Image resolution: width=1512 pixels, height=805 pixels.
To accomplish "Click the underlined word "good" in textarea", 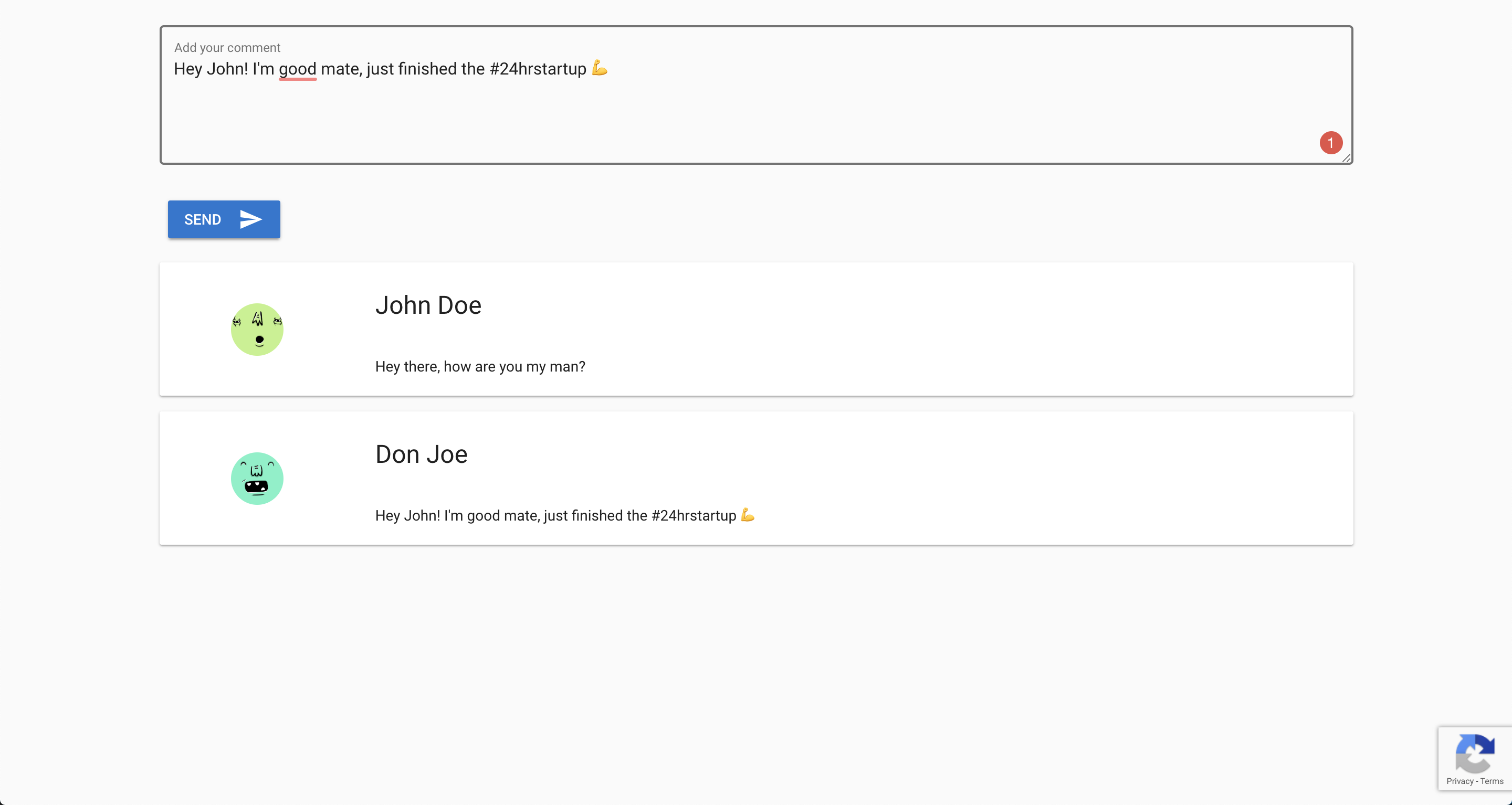I will pos(298,69).
